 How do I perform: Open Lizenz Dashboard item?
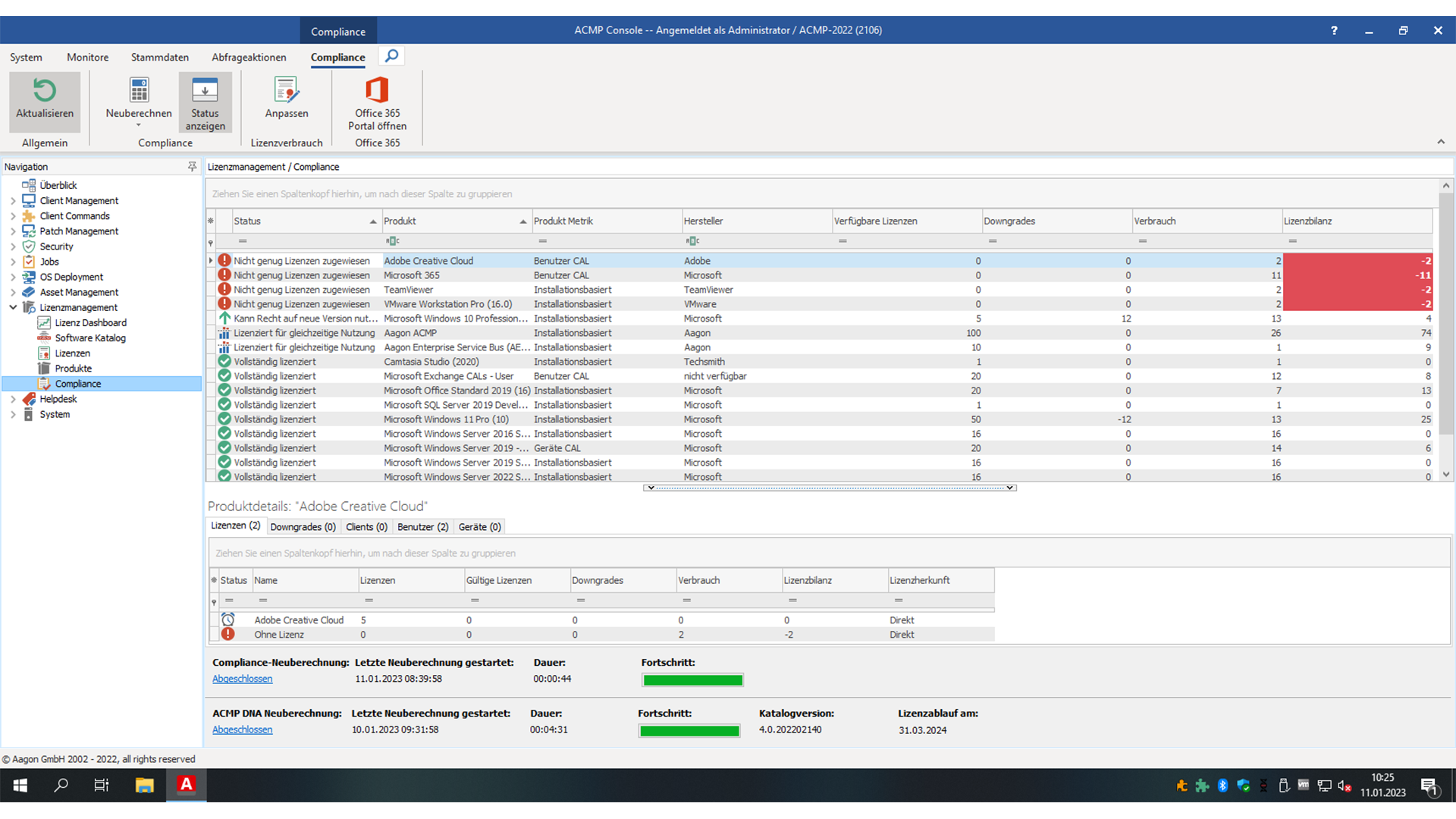[90, 323]
